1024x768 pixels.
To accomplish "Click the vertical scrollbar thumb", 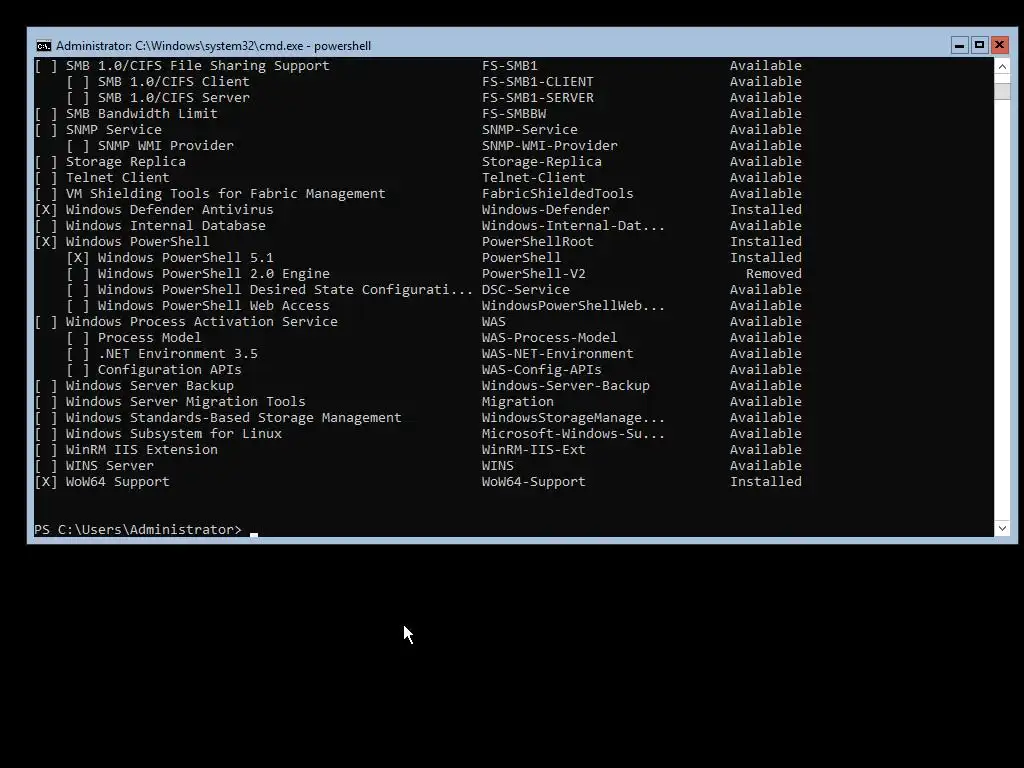I will click(1002, 91).
